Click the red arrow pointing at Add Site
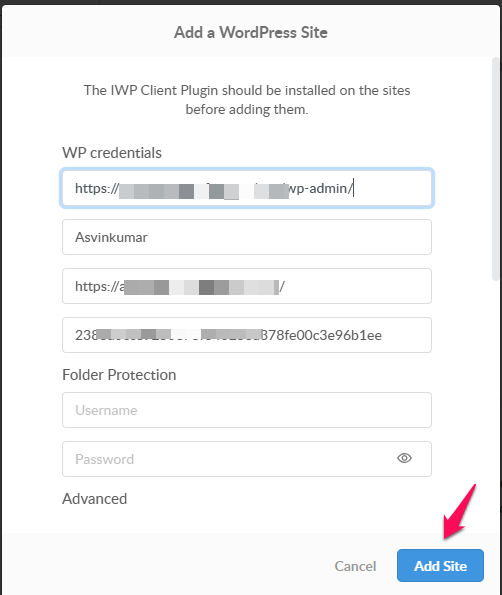 tap(459, 512)
